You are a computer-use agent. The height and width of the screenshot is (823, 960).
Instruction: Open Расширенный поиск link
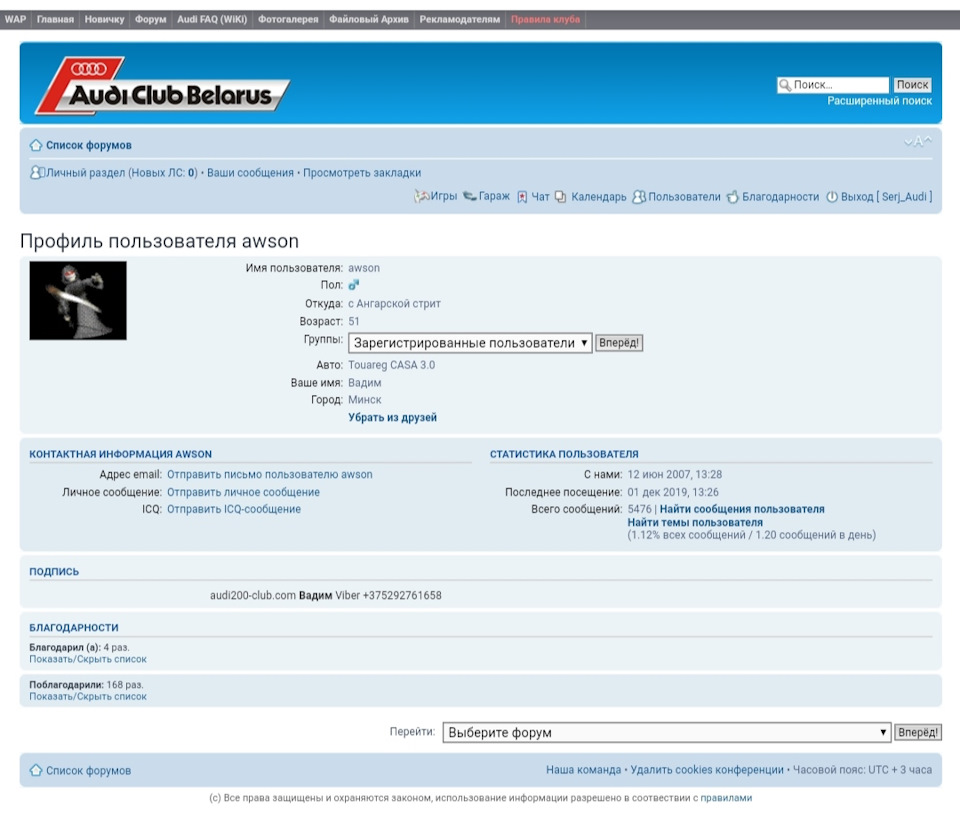click(880, 101)
